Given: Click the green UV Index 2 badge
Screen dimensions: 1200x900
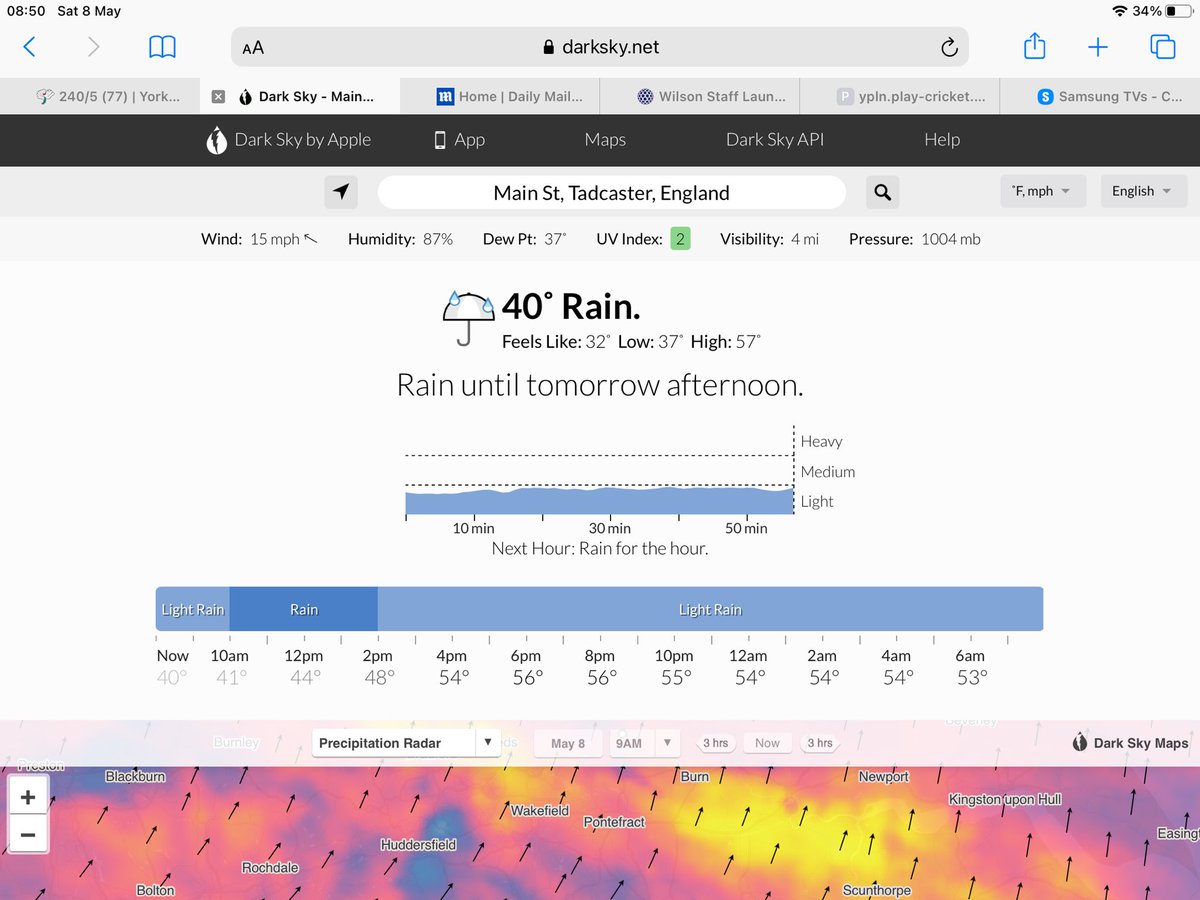Looking at the screenshot, I should pos(680,239).
